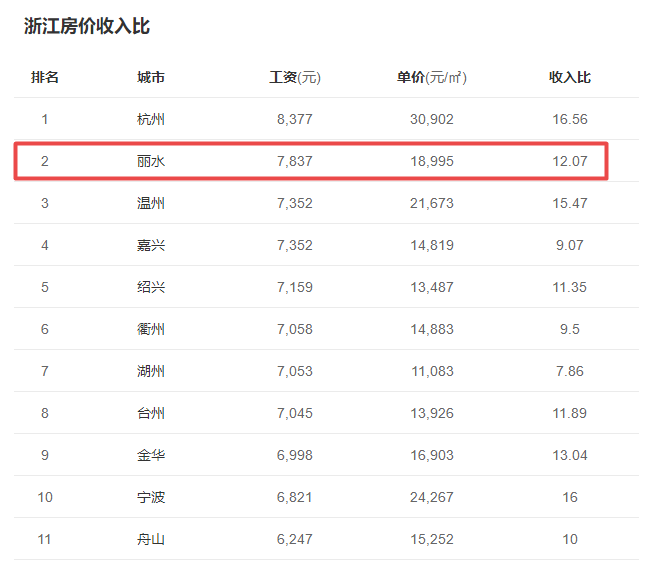The width and height of the screenshot is (665, 572).
Task: Click unit price 11,083
Action: 432,371
